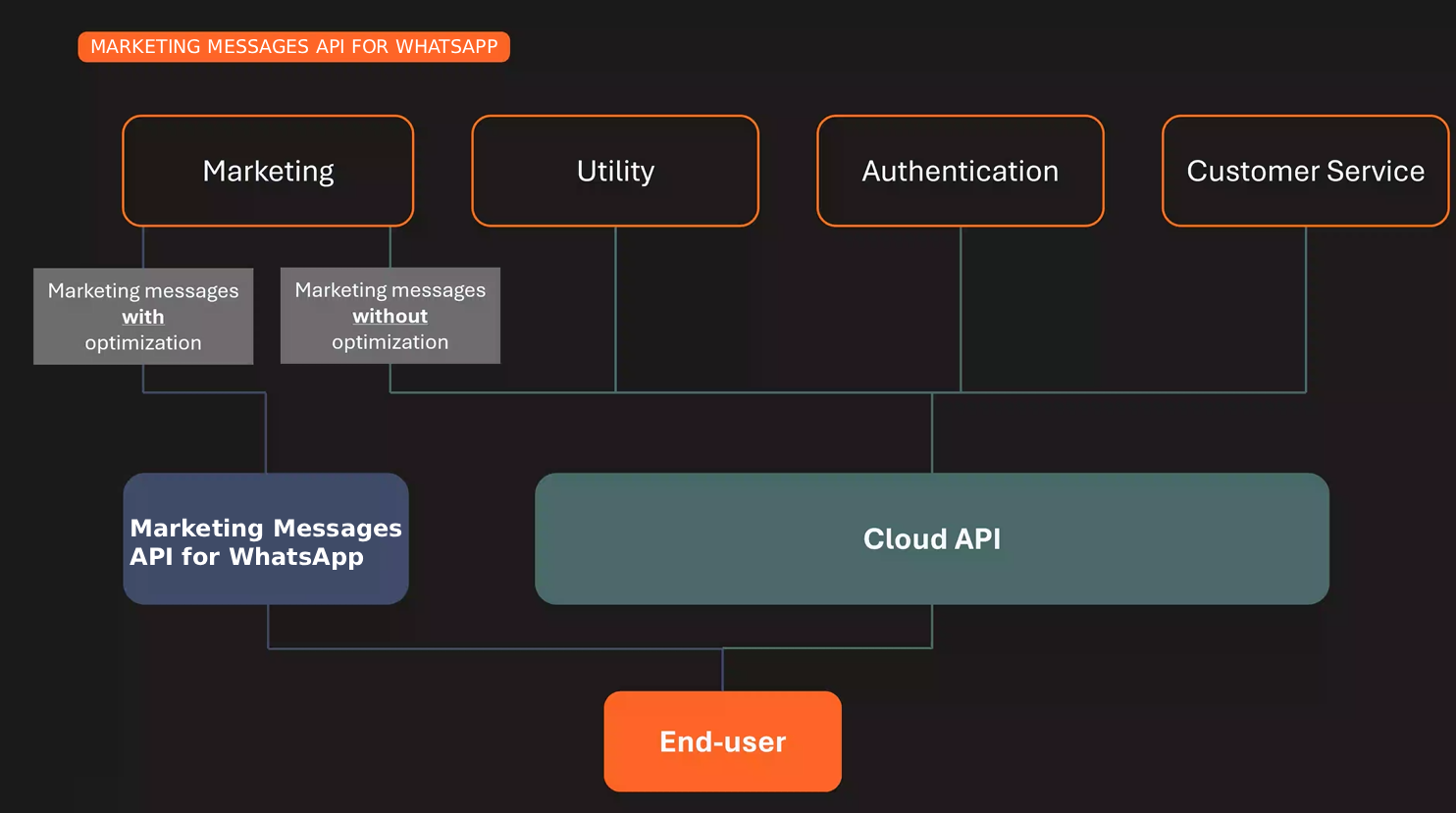The image size is (1456, 813).
Task: Click the Cloud API title text
Action: tap(932, 538)
